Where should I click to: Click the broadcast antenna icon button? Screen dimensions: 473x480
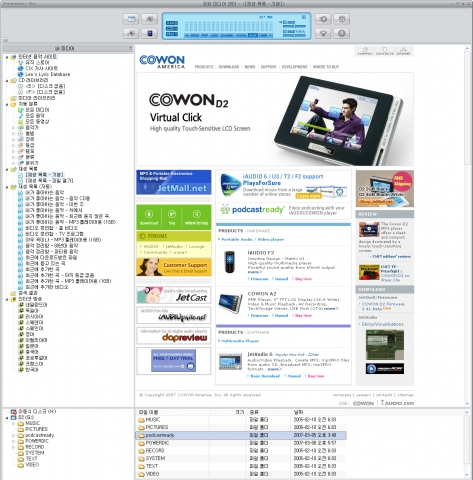coord(323,33)
